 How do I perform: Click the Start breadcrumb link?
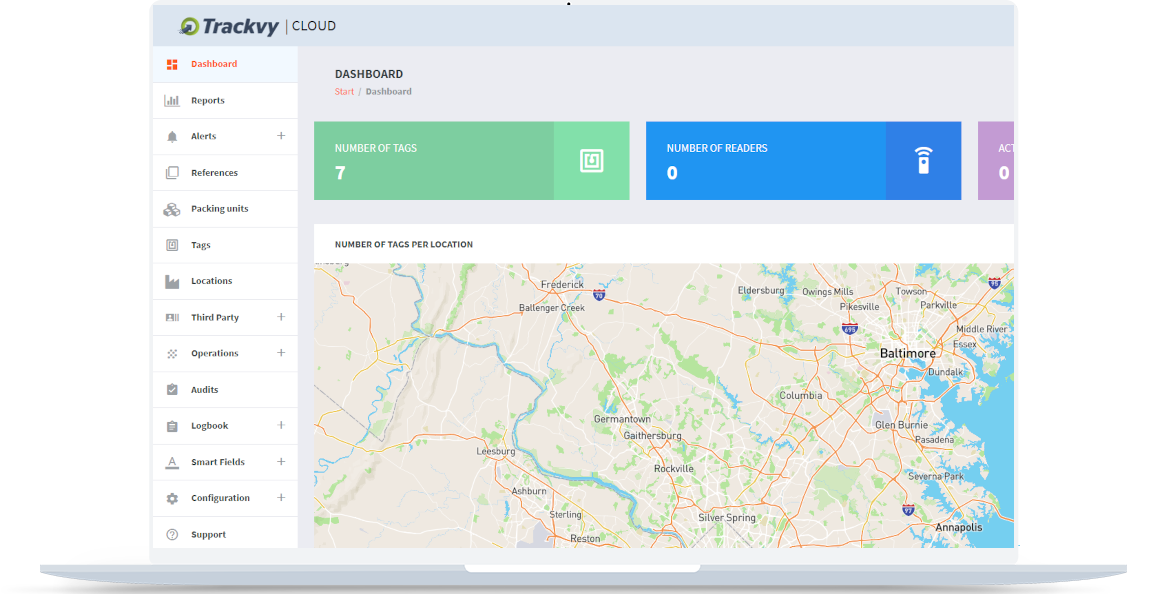click(344, 91)
